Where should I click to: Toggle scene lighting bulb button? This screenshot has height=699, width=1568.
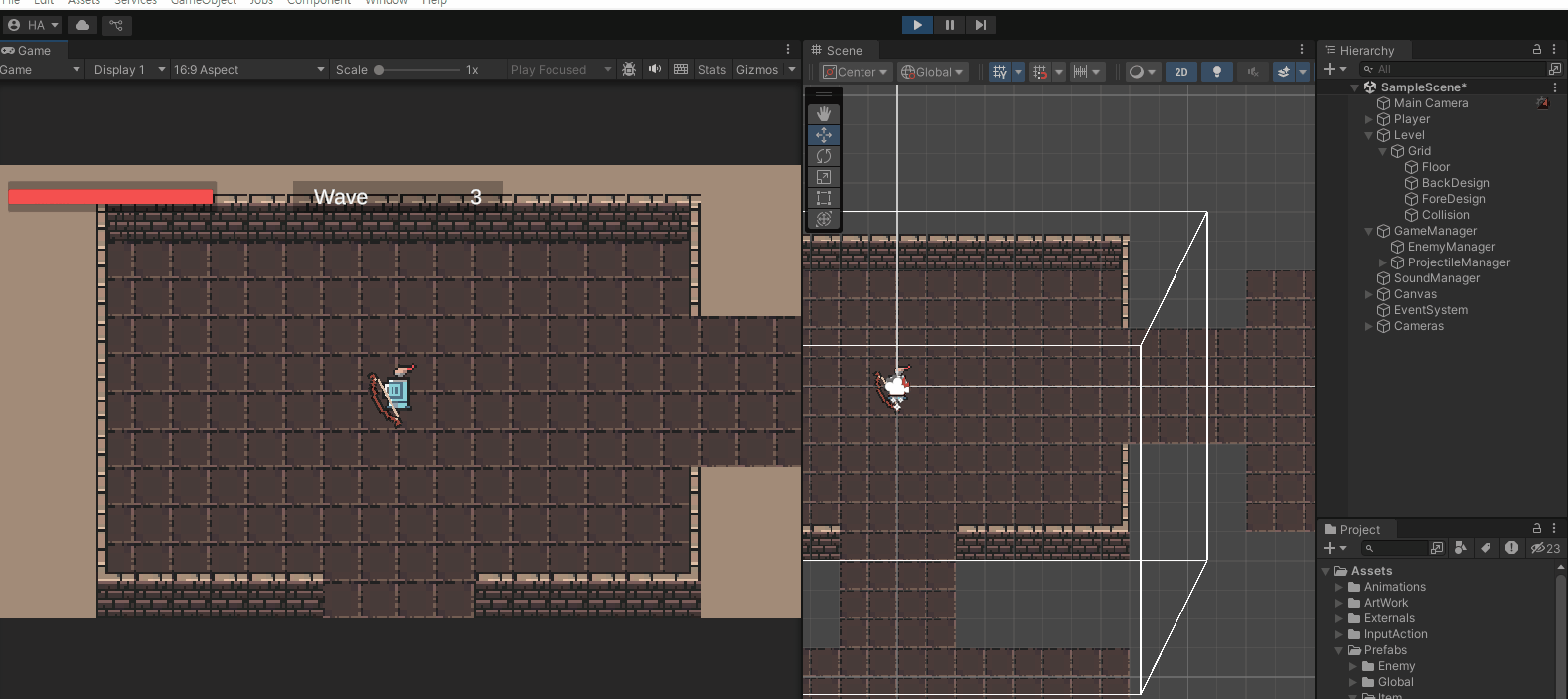pos(1216,72)
